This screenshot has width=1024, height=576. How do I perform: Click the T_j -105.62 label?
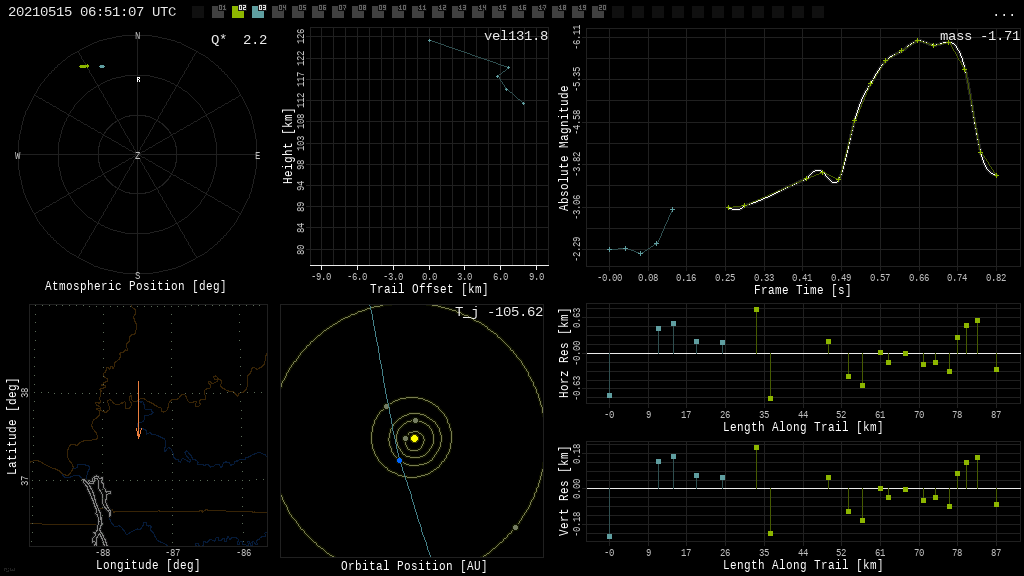pos(499,312)
